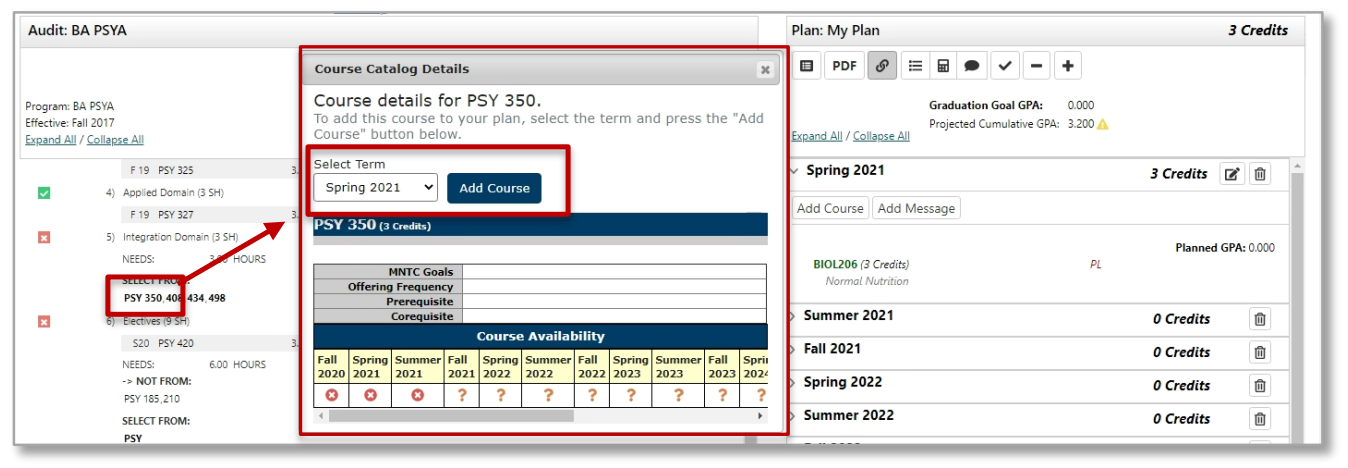This screenshot has width=1348, height=468.
Task: Click the minus icon in plan toolbar
Action: tap(1036, 66)
